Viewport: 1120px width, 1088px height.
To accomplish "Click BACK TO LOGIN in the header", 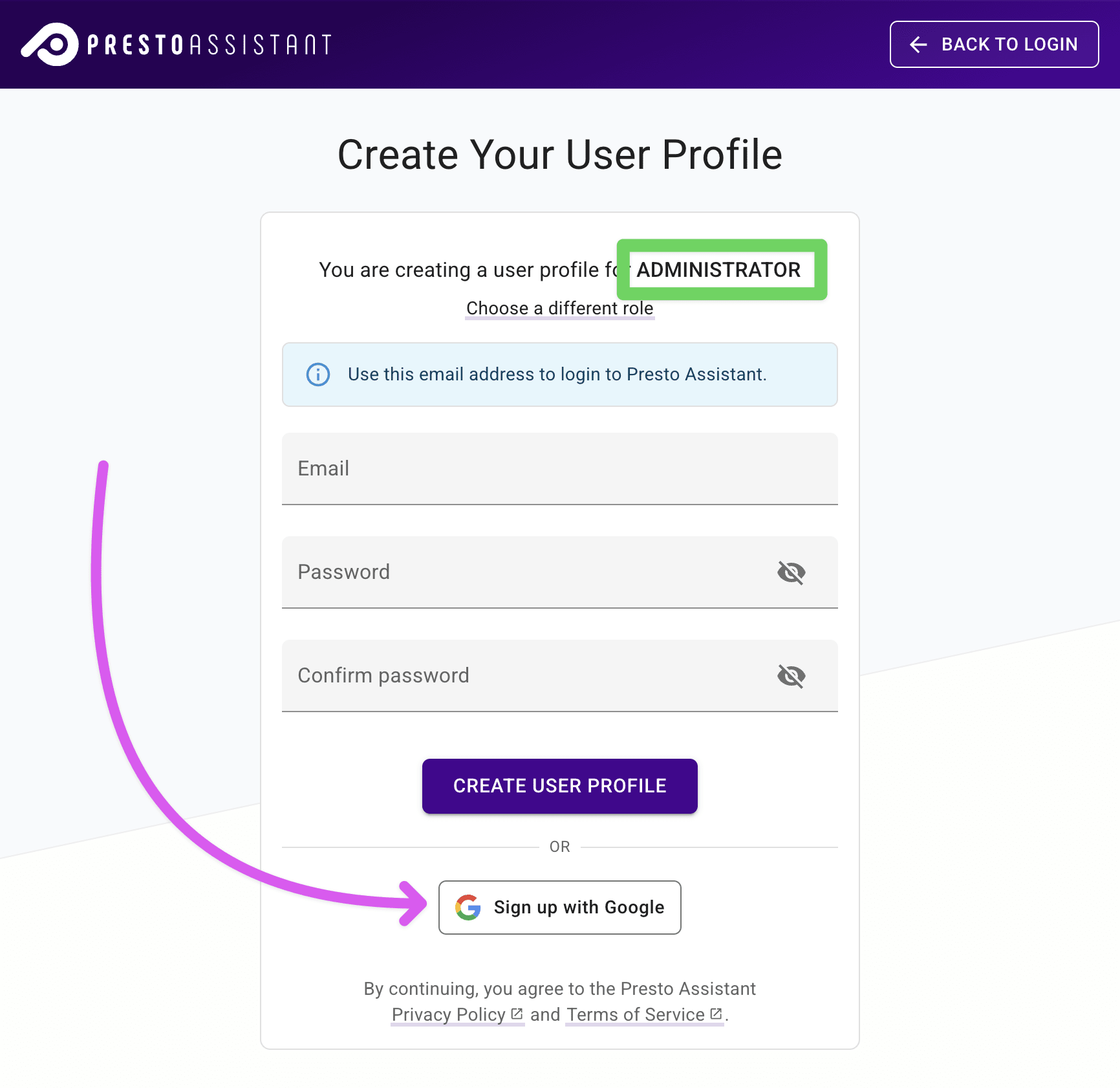I will [x=994, y=44].
